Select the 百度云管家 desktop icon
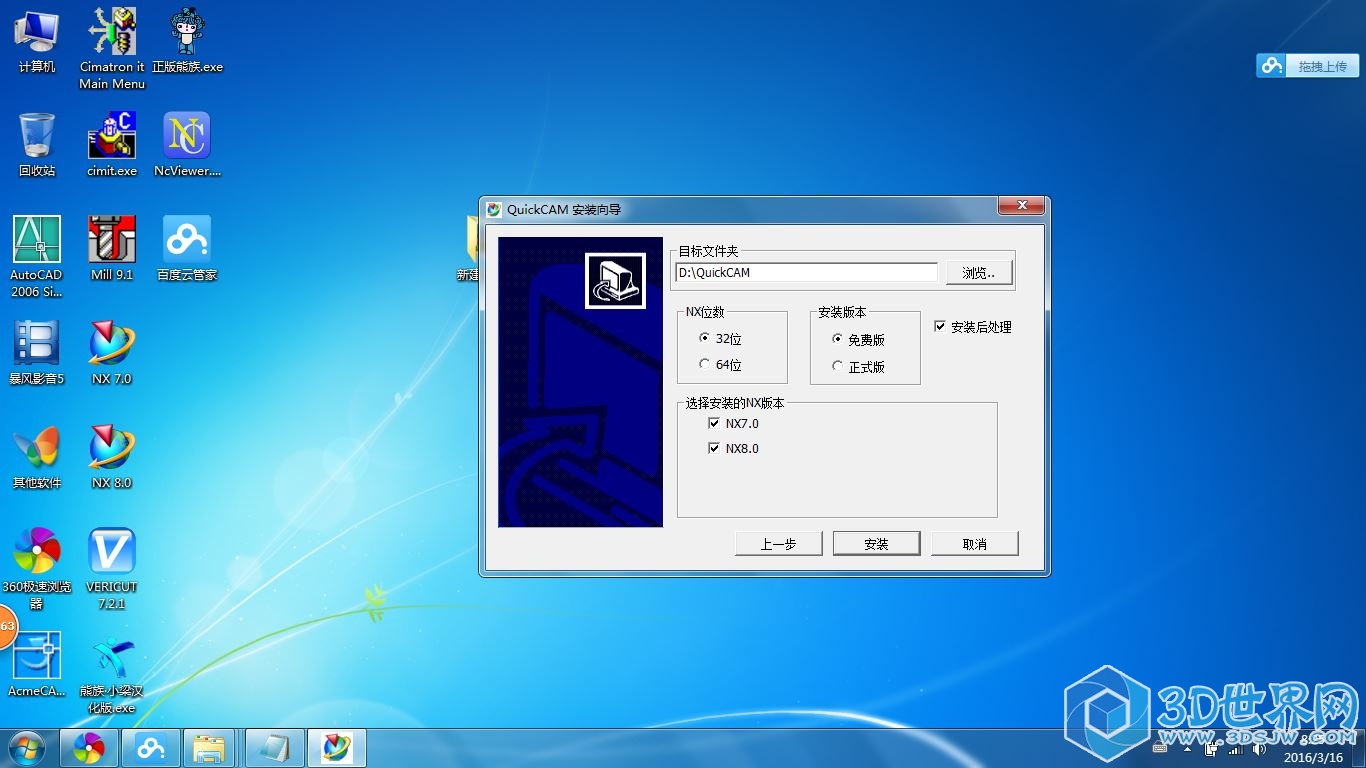1366x768 pixels. (187, 248)
